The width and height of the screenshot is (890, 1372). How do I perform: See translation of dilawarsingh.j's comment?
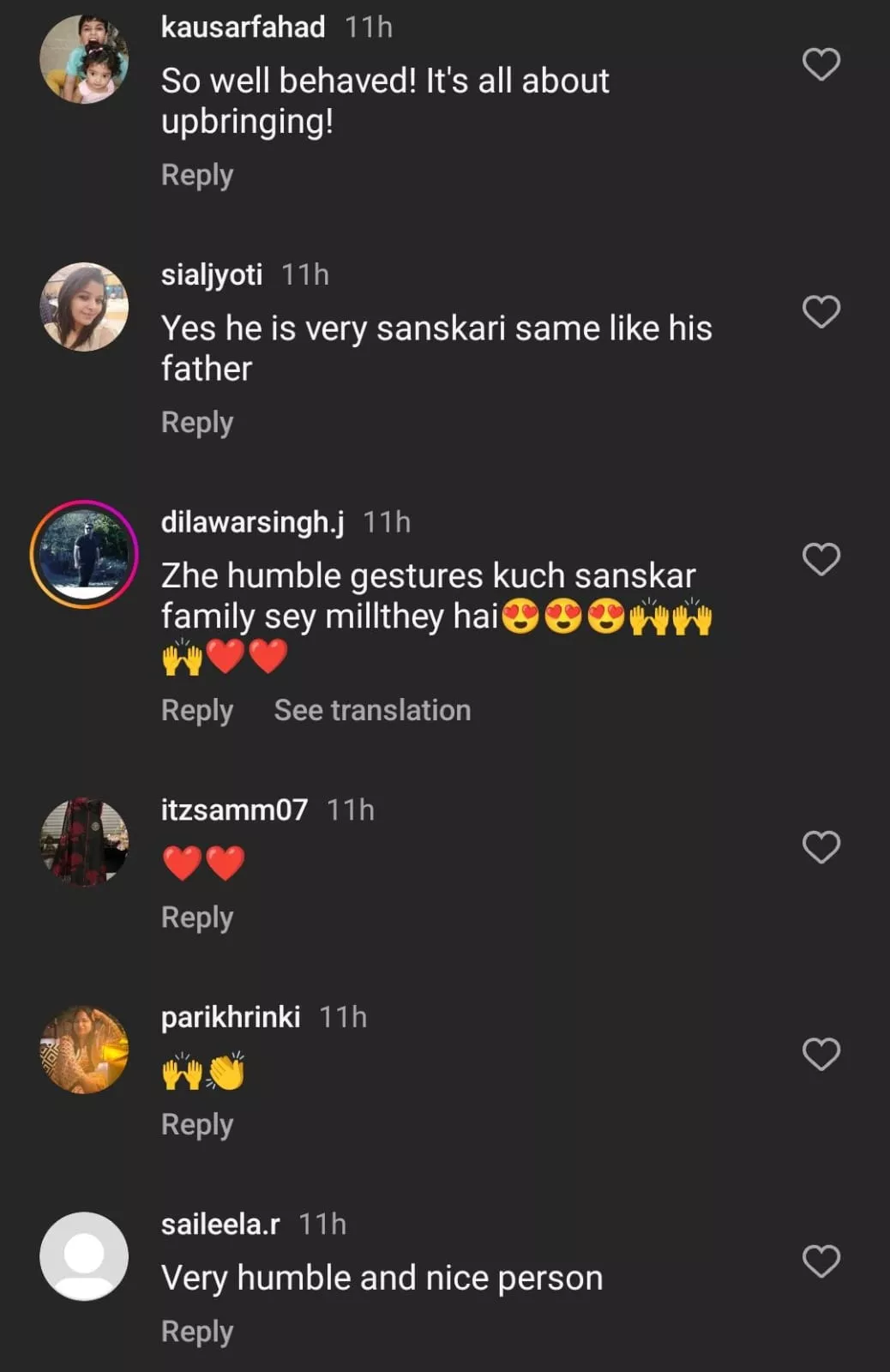(x=372, y=711)
